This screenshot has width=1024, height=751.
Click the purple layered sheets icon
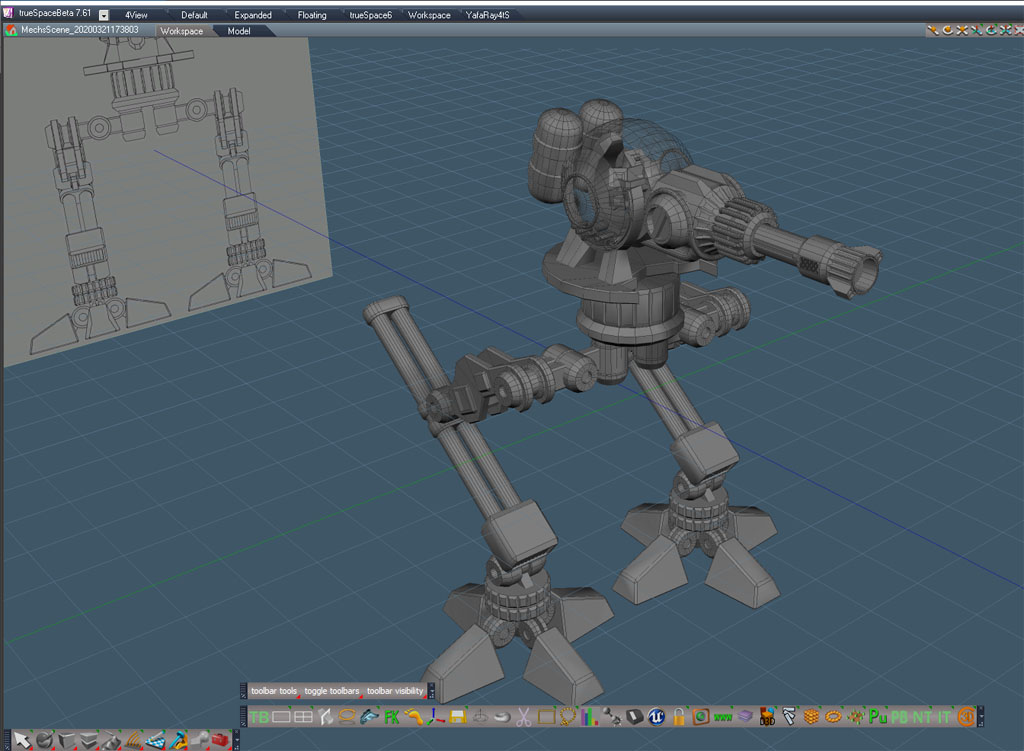click(x=745, y=717)
